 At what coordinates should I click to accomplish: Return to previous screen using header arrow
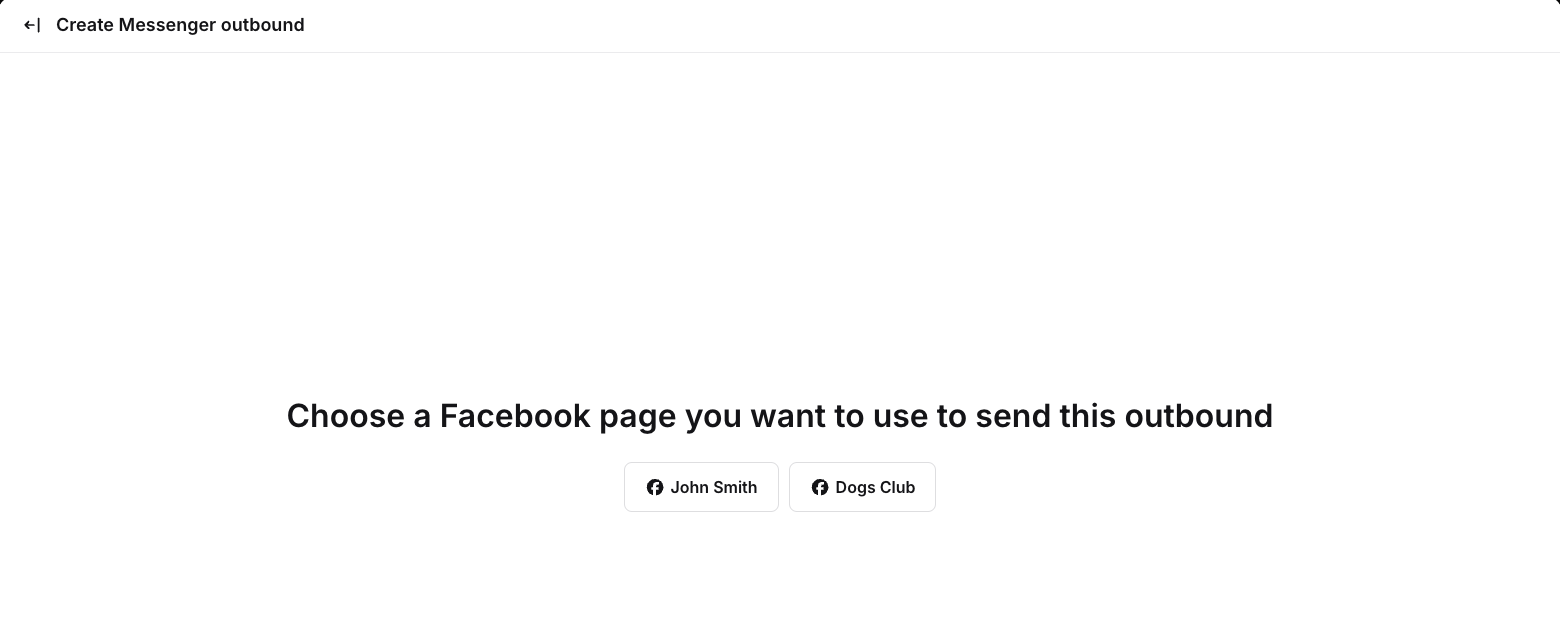coord(32,25)
